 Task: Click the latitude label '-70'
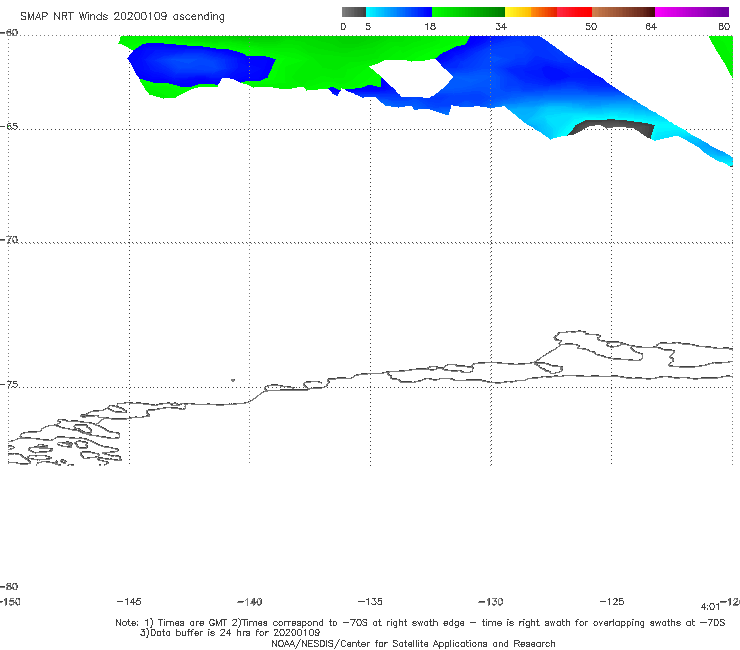(9, 240)
